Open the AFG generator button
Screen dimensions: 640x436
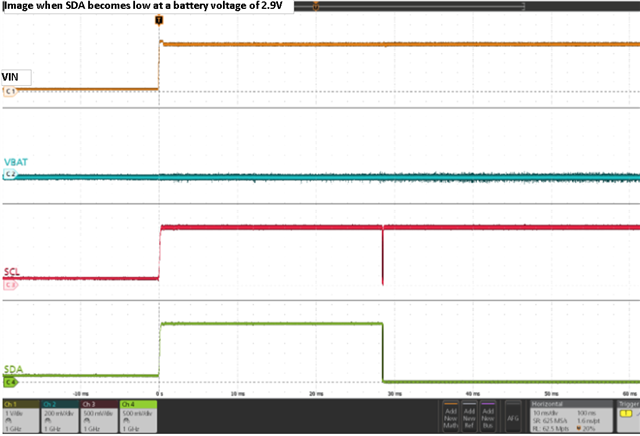[513, 417]
